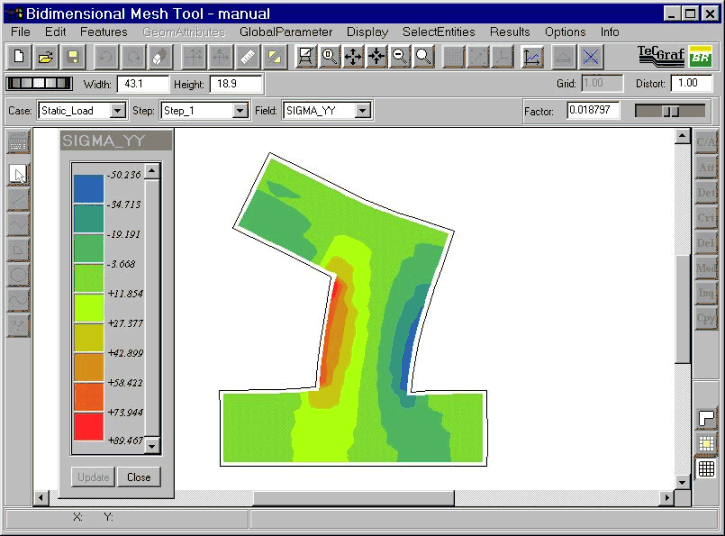Screen dimensions: 725x536
Task: Click the Close button in legend panel
Action: click(139, 477)
